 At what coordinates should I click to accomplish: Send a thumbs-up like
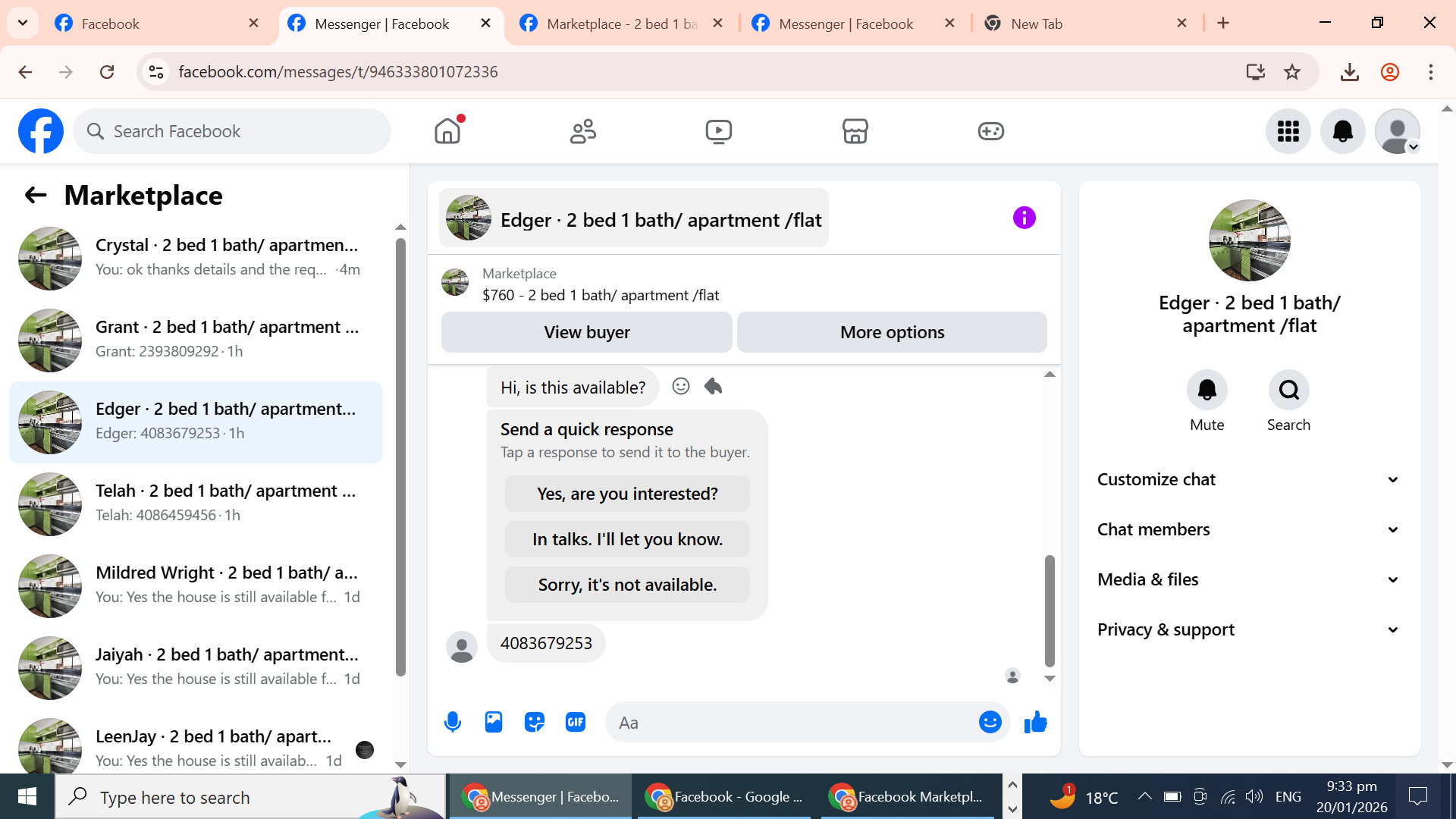[1035, 723]
